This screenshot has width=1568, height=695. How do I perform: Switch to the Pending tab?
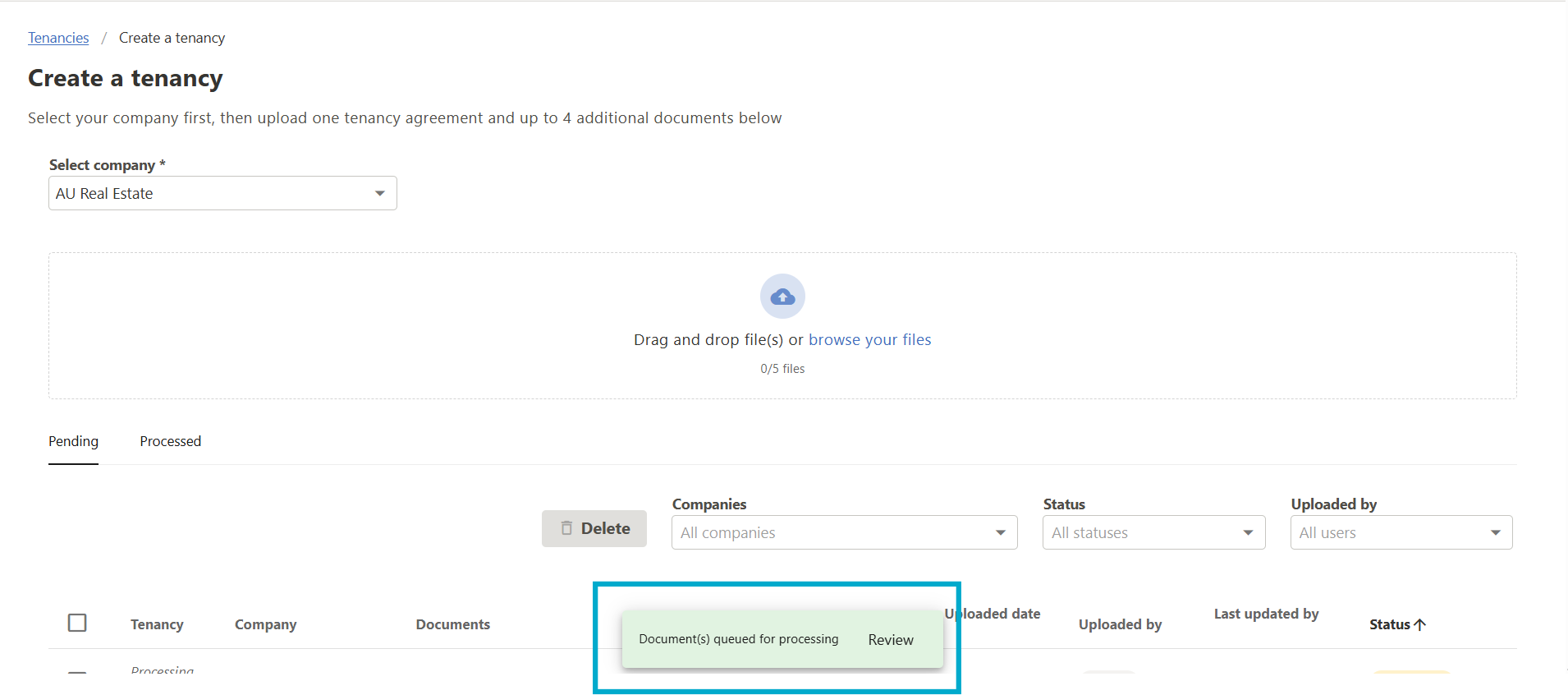click(73, 442)
